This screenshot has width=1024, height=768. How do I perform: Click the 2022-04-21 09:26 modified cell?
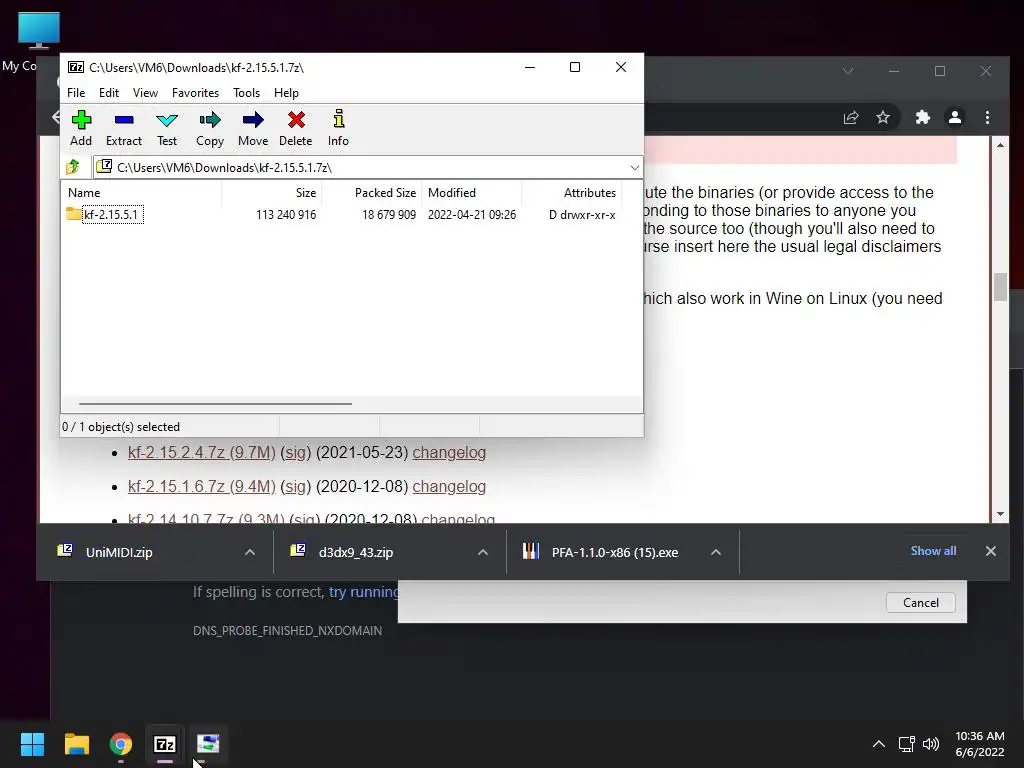point(472,215)
